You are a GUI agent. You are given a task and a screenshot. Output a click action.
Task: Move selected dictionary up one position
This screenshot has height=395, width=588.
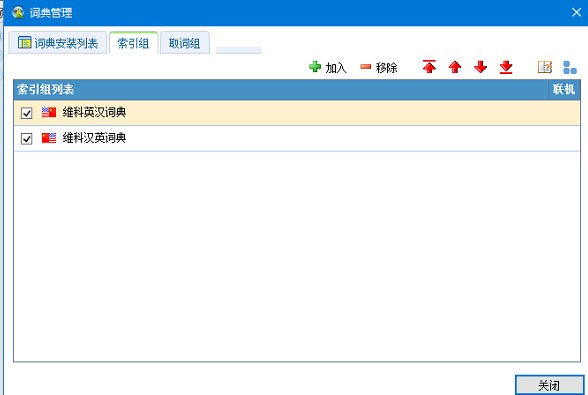pos(455,67)
